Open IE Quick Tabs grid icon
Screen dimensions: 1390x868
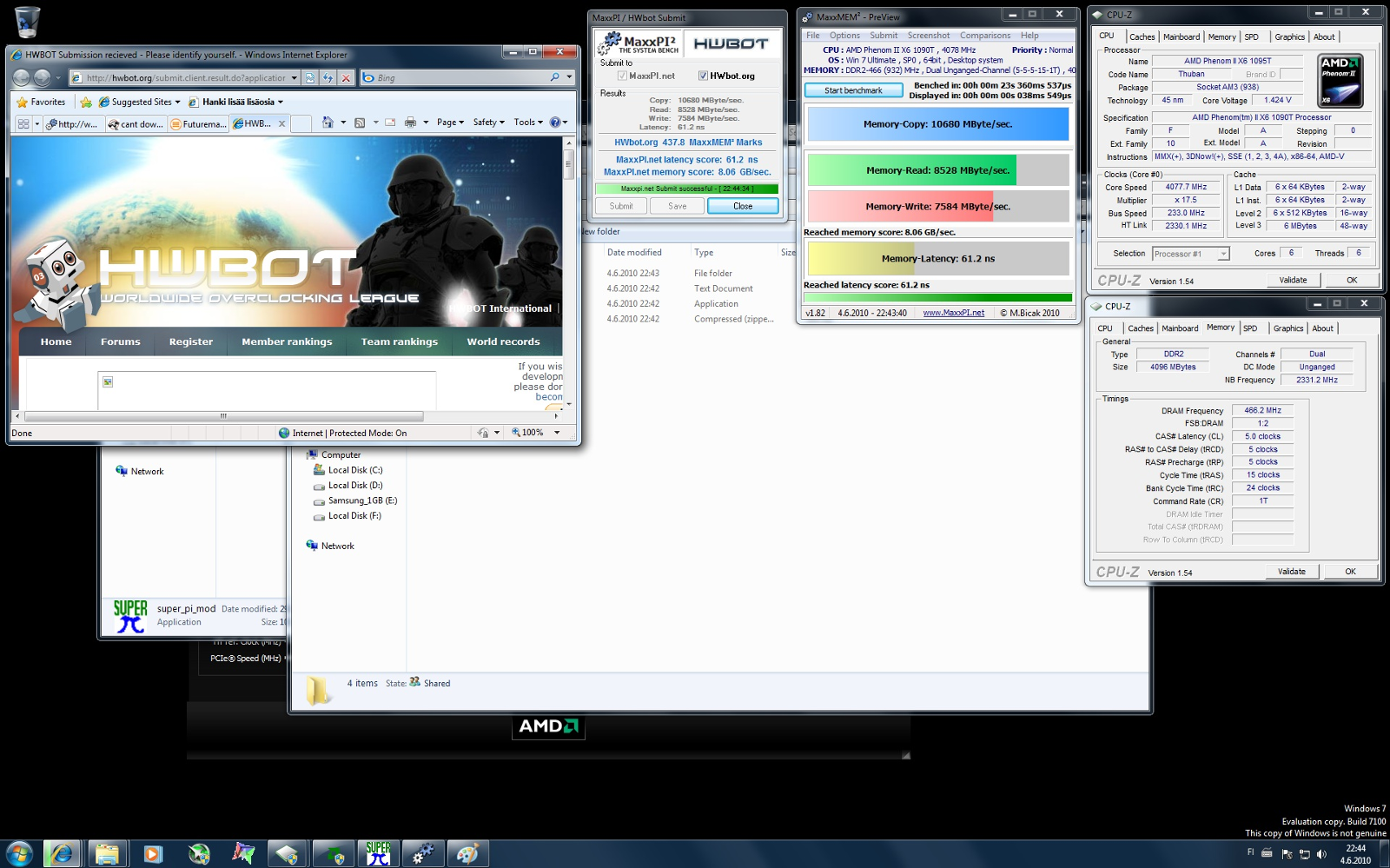pos(23,123)
